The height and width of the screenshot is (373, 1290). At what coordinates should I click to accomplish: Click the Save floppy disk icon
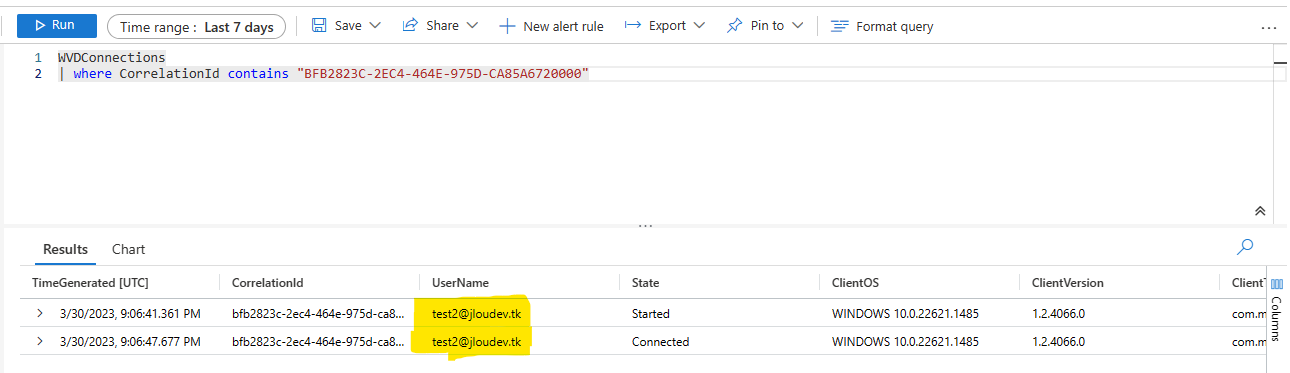click(319, 26)
